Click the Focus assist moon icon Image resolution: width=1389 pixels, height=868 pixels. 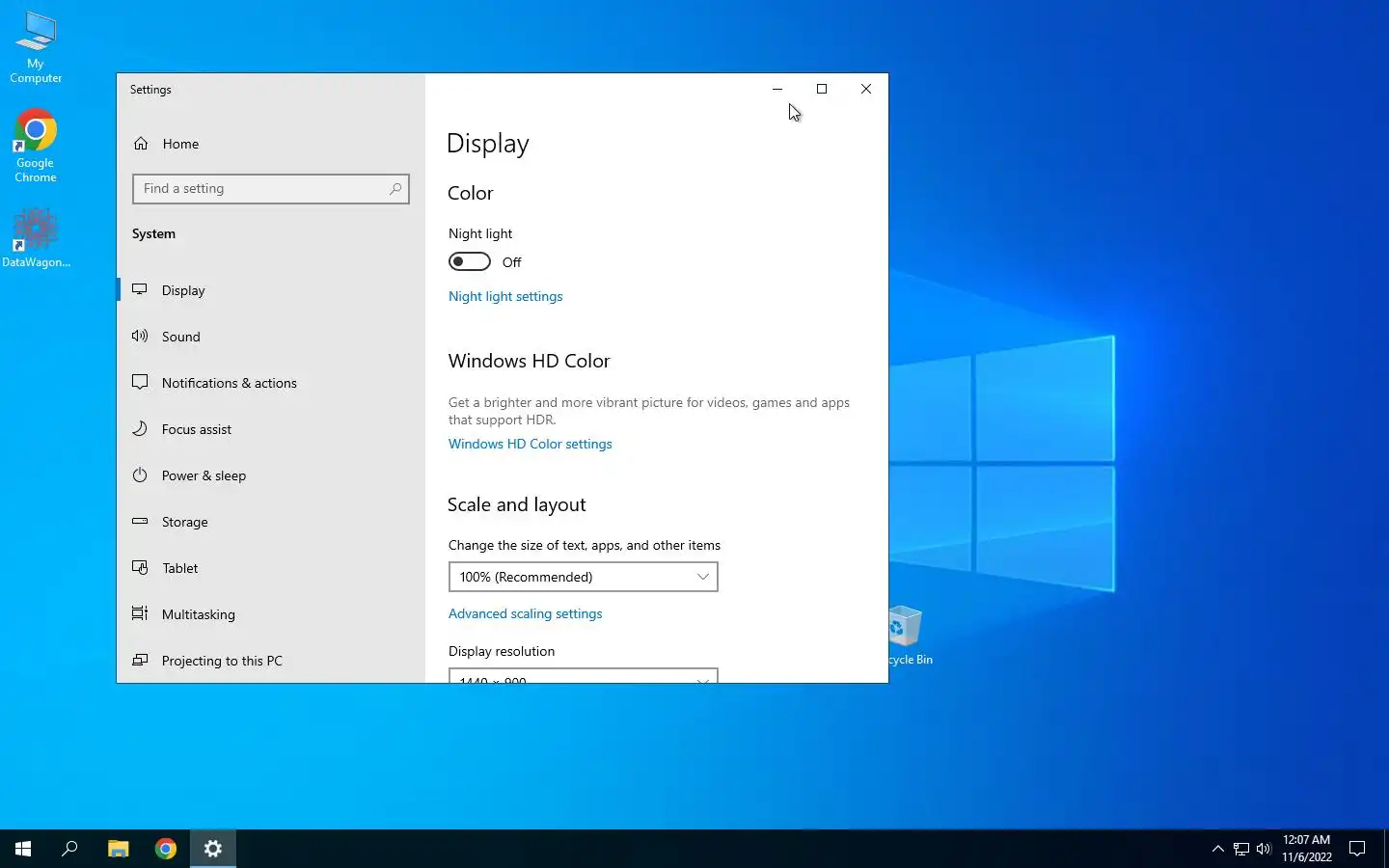pyautogui.click(x=140, y=428)
